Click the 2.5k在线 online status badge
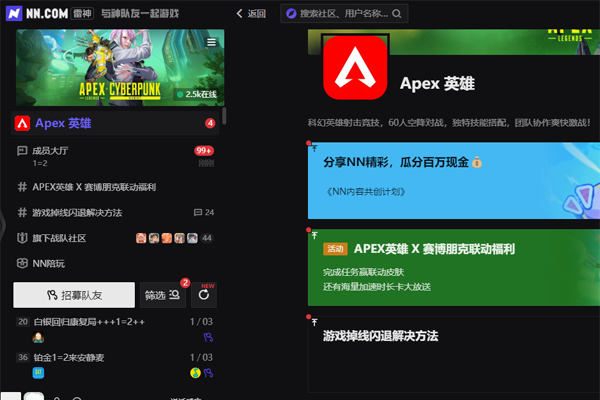600x400 pixels. coord(196,94)
